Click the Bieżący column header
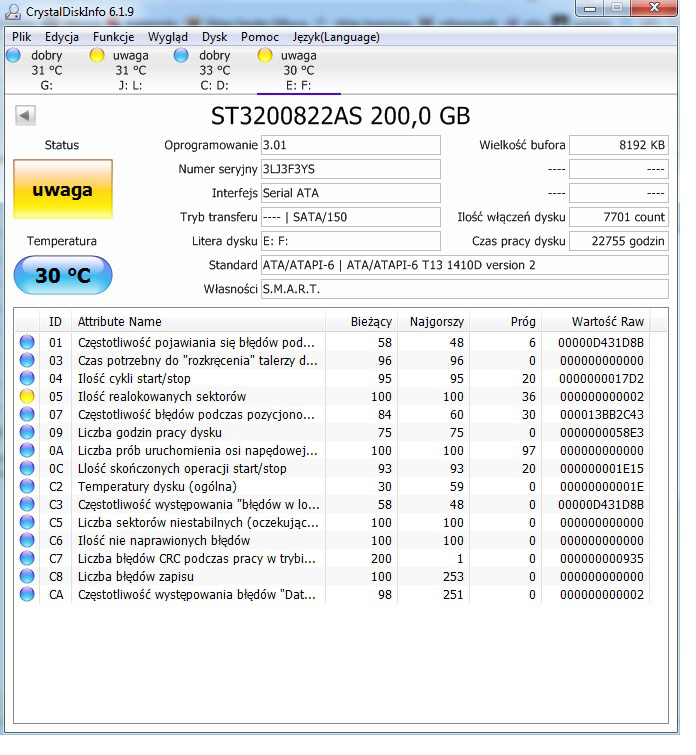The height and width of the screenshot is (755, 696). [361, 321]
